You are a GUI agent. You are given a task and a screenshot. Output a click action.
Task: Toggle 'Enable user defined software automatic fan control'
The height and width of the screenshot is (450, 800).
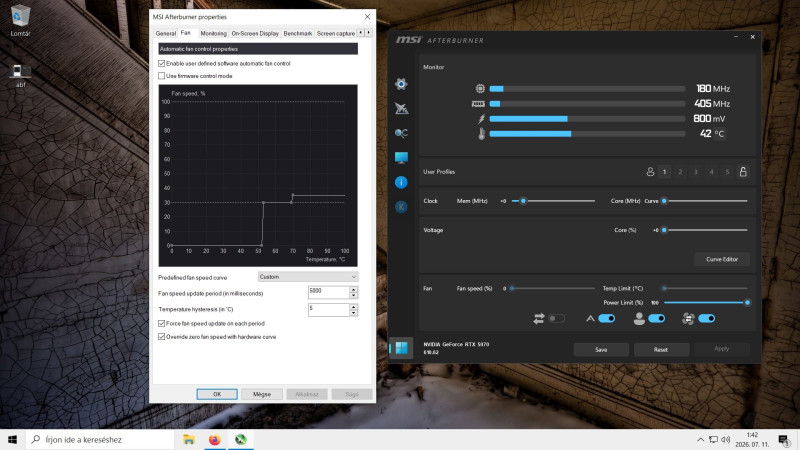tap(162, 64)
